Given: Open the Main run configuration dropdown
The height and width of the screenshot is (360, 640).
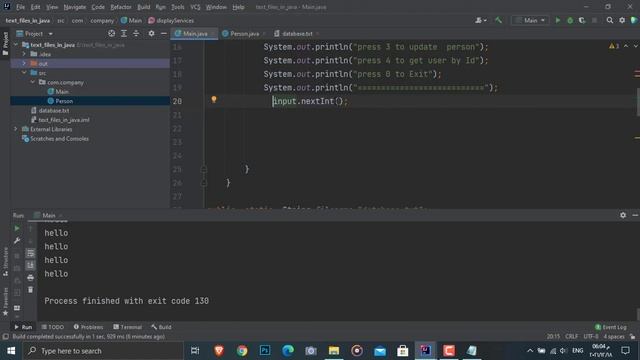Looking at the screenshot, I should (x=530, y=20).
